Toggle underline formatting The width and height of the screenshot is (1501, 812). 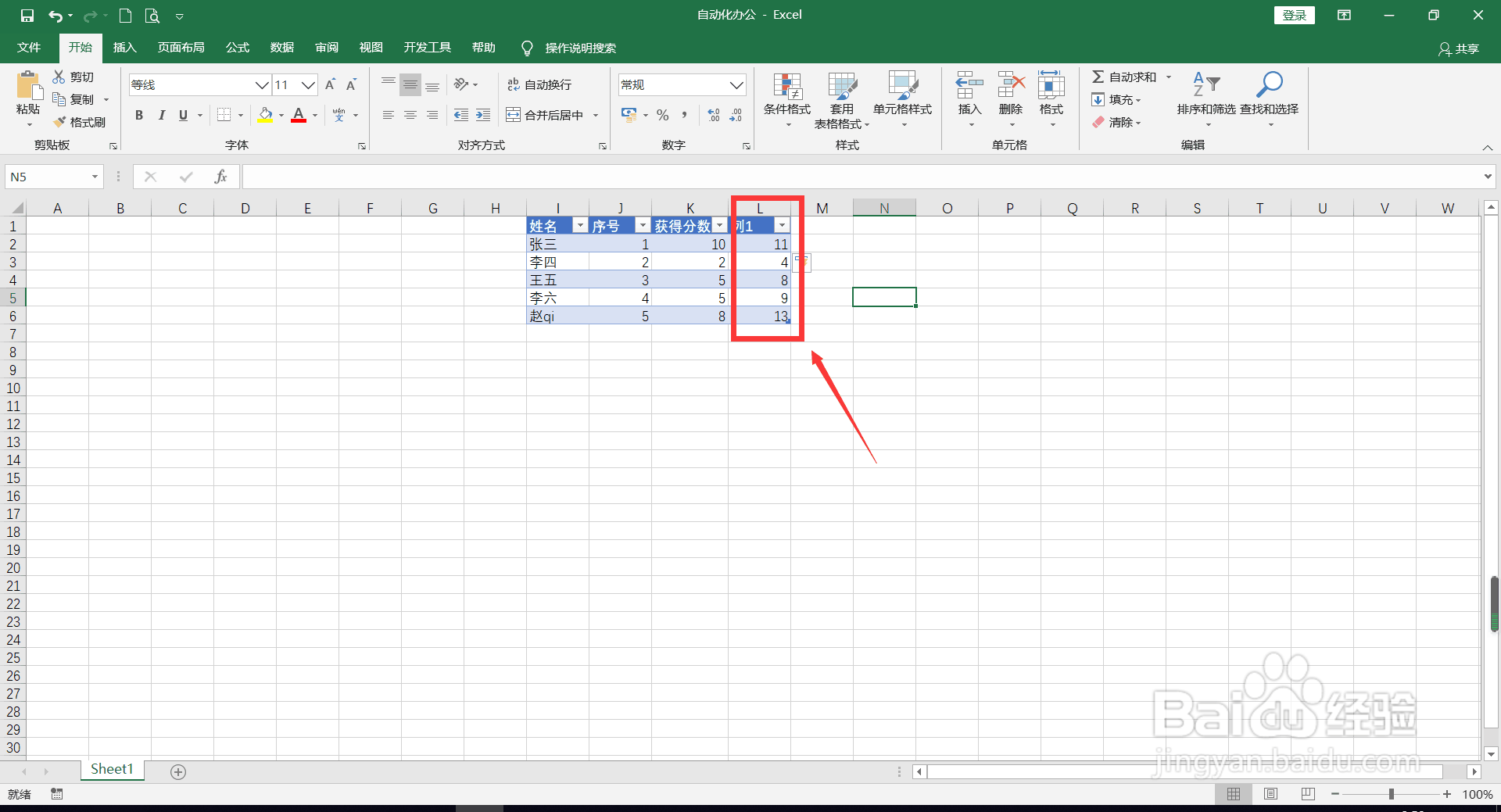coord(183,115)
